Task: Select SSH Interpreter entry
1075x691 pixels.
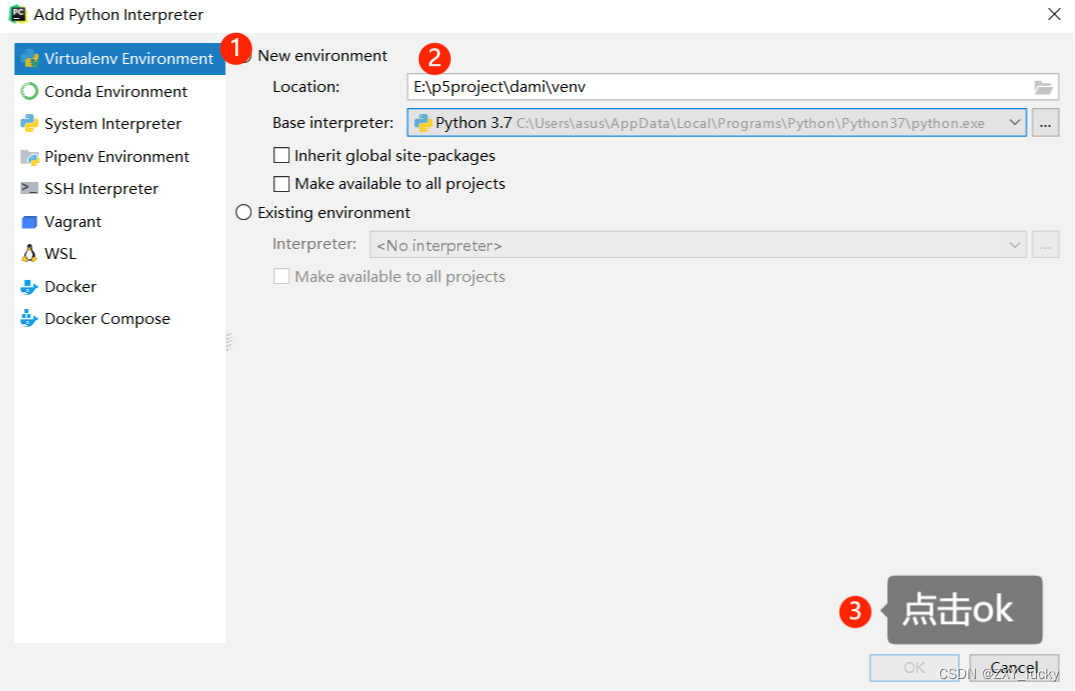Action: pyautogui.click(x=101, y=189)
